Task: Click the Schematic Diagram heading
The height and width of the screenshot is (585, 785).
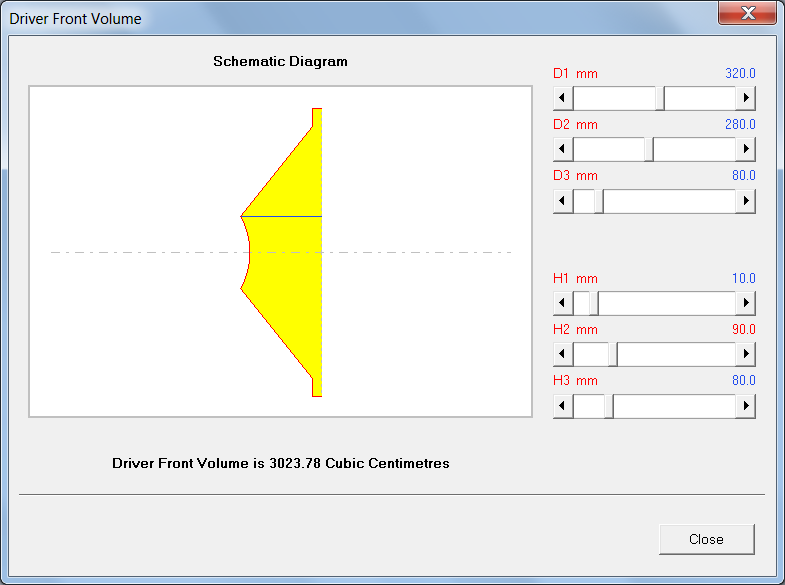Action: pos(280,61)
